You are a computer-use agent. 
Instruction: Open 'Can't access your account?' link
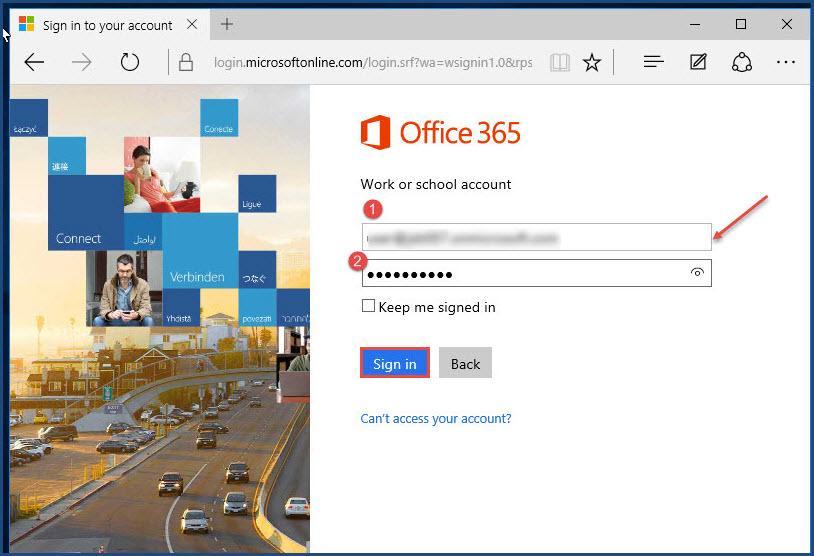436,418
